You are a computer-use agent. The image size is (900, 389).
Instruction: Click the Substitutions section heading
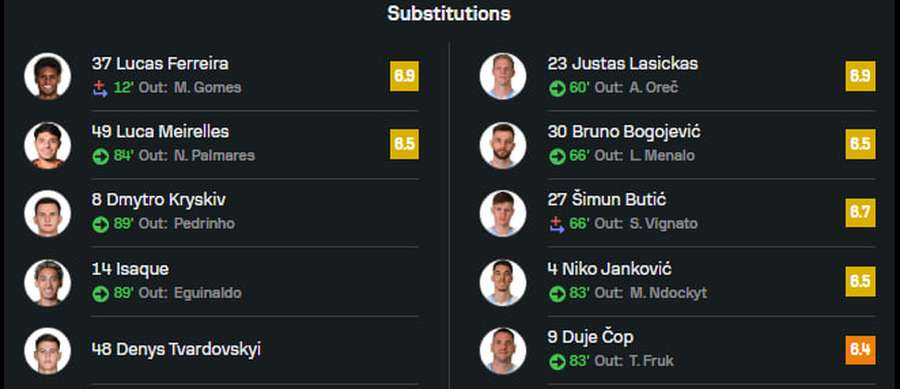click(449, 13)
